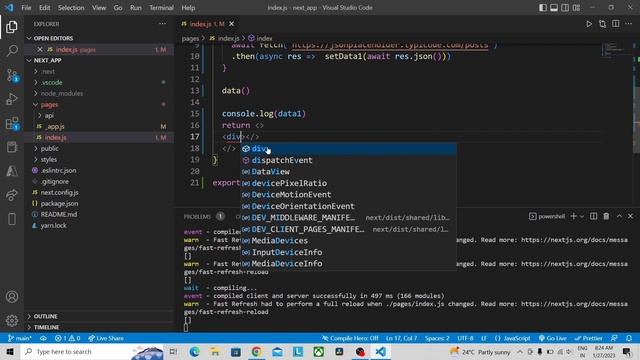The height and width of the screenshot is (360, 640).
Task: Choose dispatchEvent from suggestions list
Action: point(348,160)
